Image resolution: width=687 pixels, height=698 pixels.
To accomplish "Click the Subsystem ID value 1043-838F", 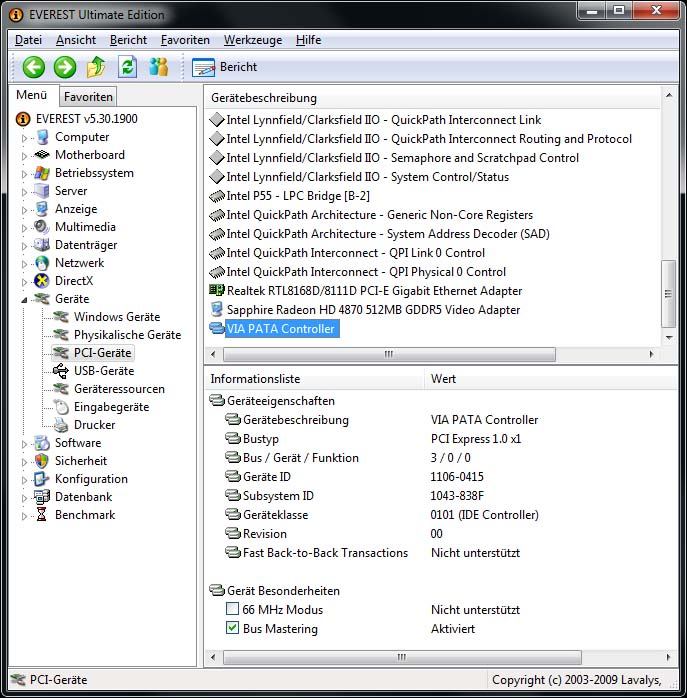I will tap(457, 496).
